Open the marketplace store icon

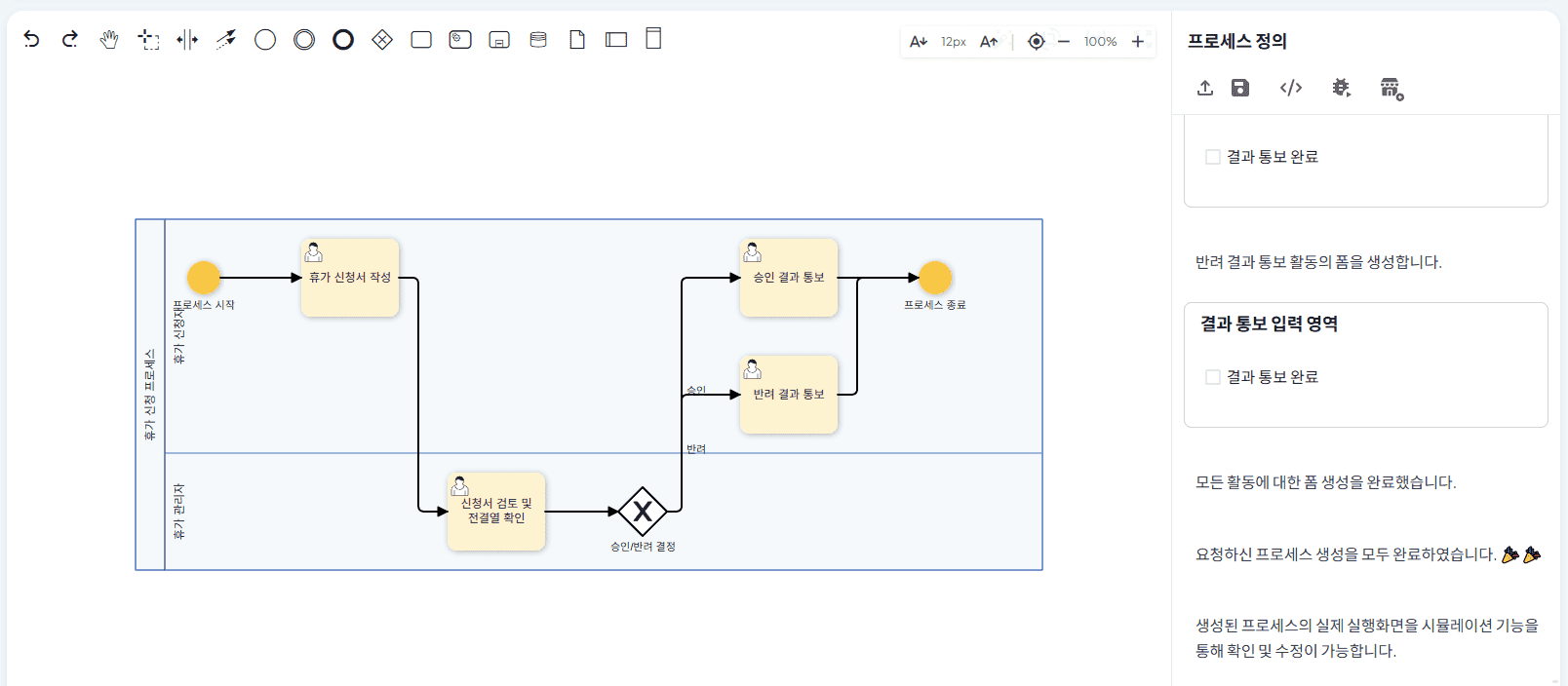coord(1392,89)
